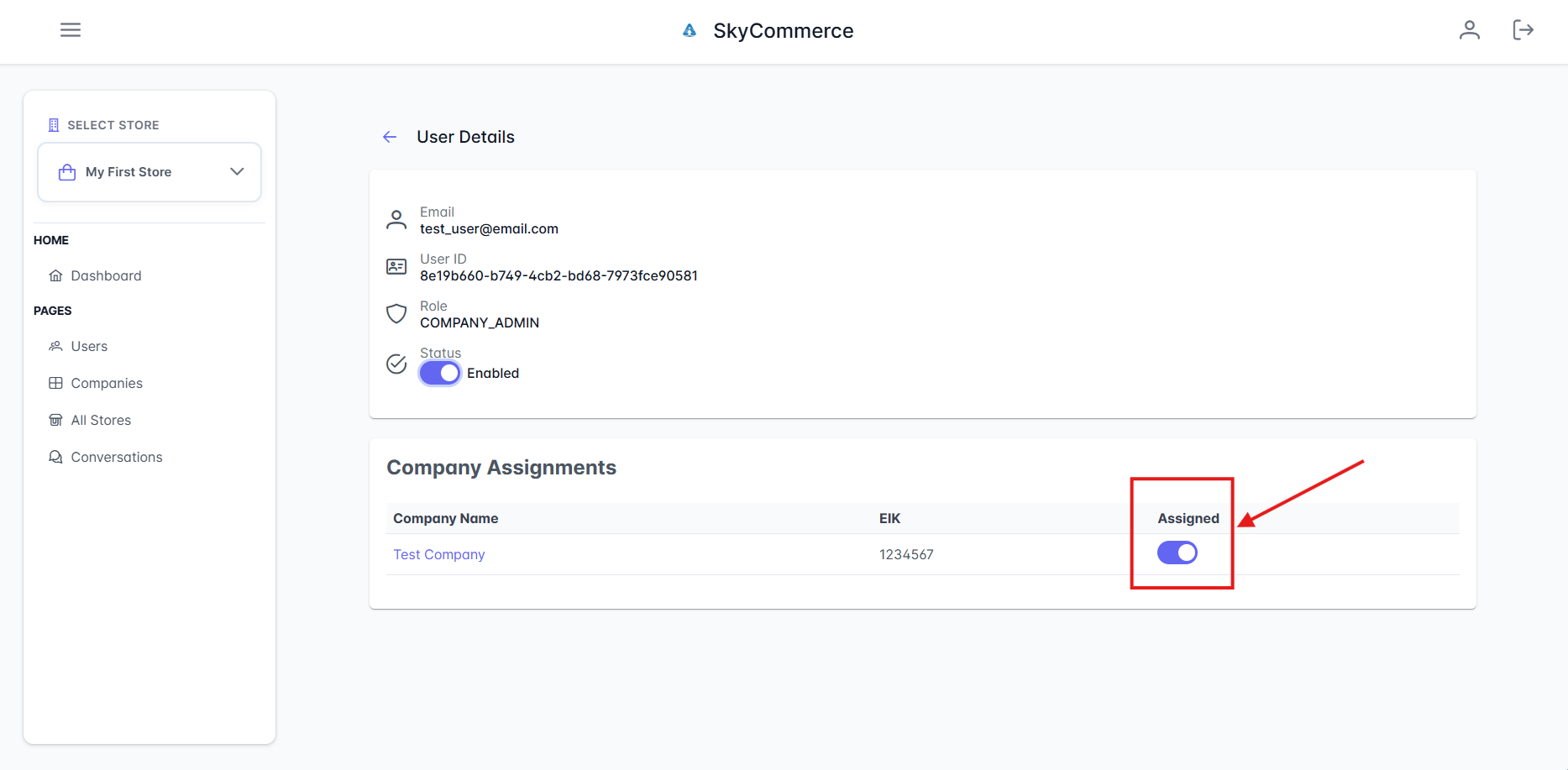
Task: Click the All Stores shop icon
Action: pos(55,420)
